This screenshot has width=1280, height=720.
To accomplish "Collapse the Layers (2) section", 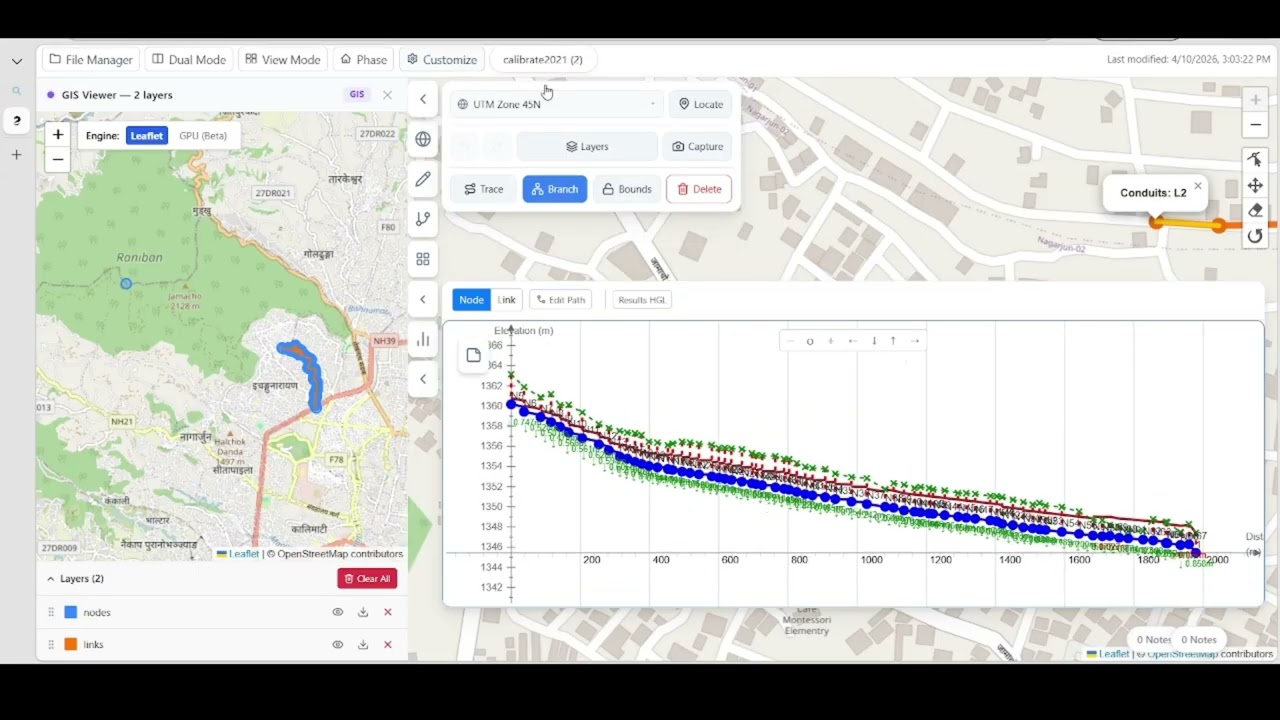I will pos(51,579).
